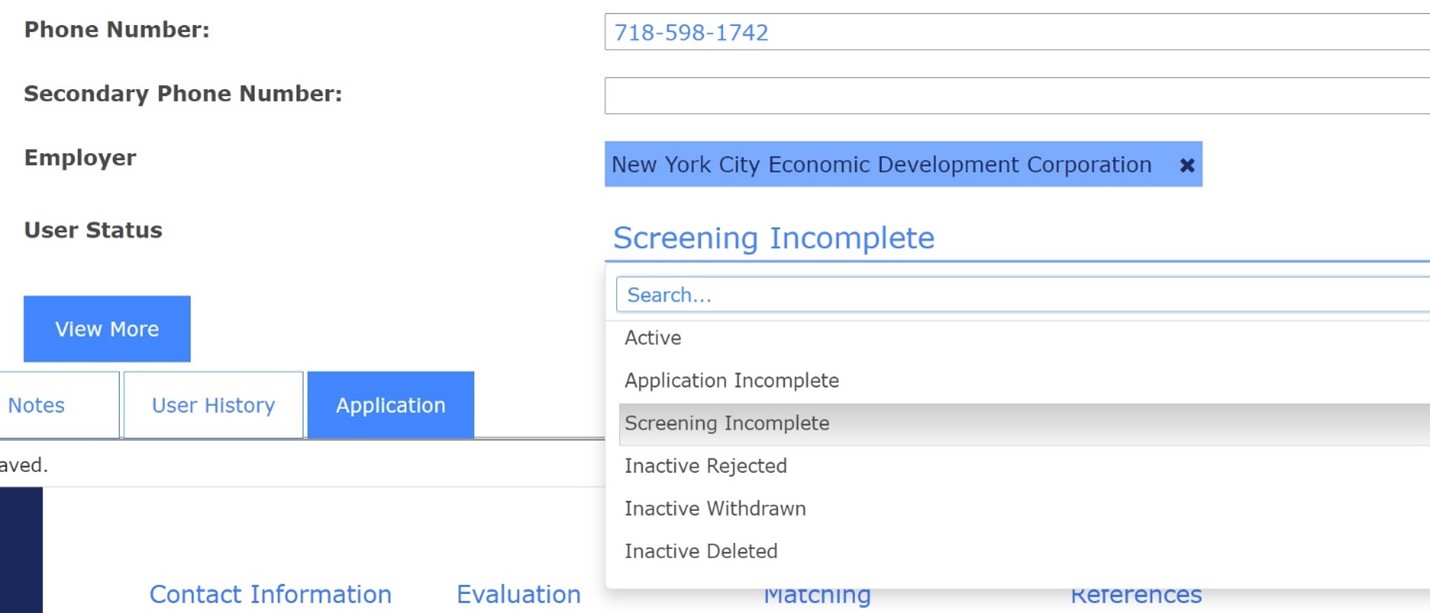Switch to the Notes tab

[x=37, y=405]
